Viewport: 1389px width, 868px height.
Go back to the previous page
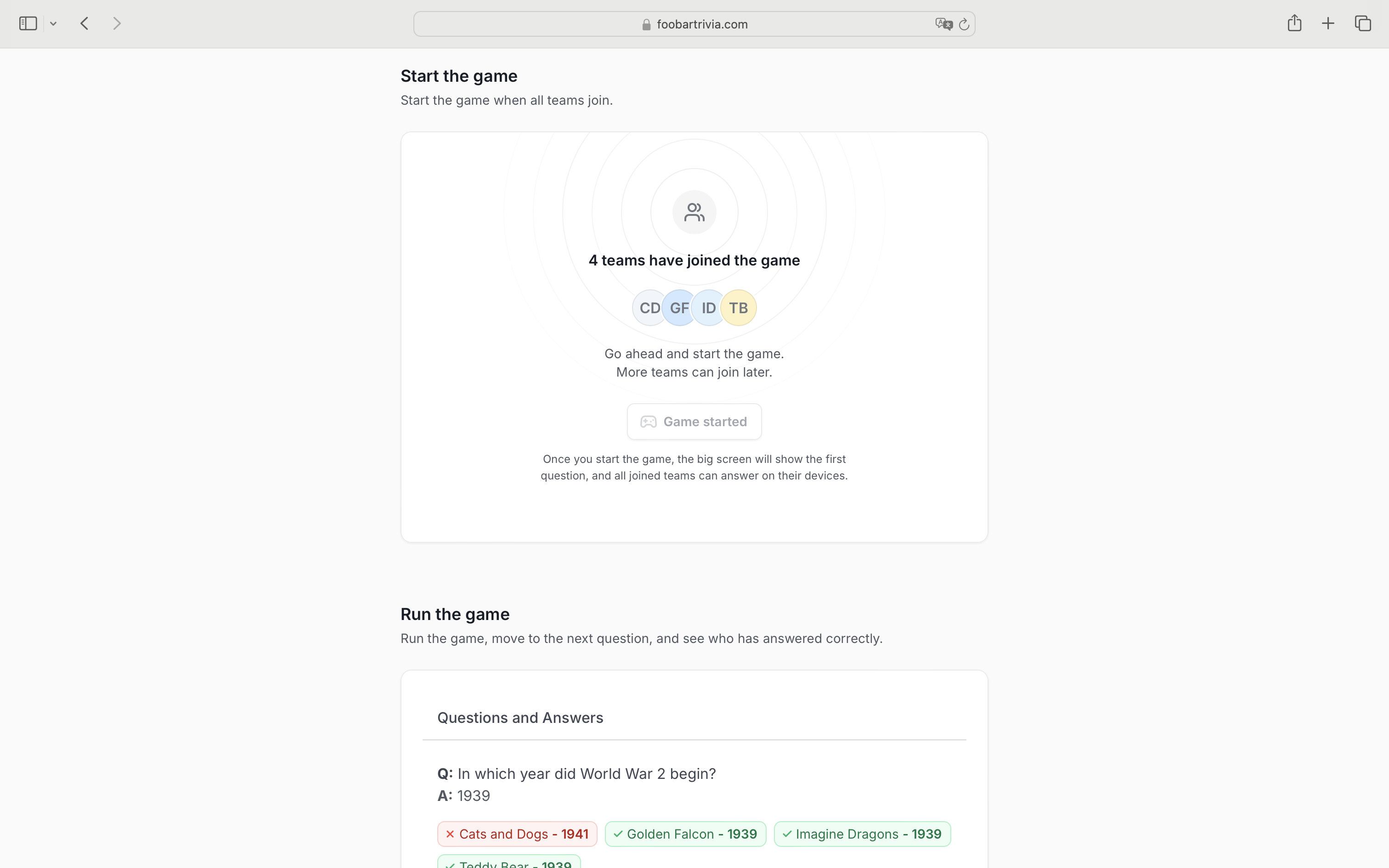[x=85, y=23]
